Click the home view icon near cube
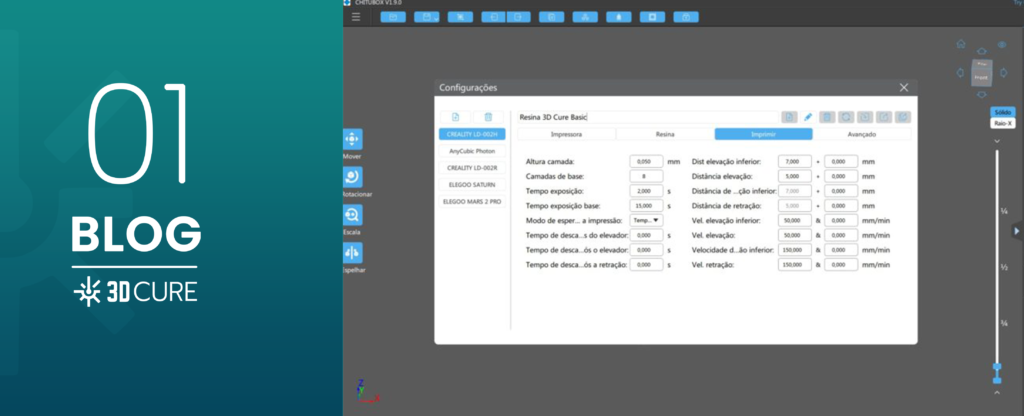The height and width of the screenshot is (416, 1024). [961, 44]
